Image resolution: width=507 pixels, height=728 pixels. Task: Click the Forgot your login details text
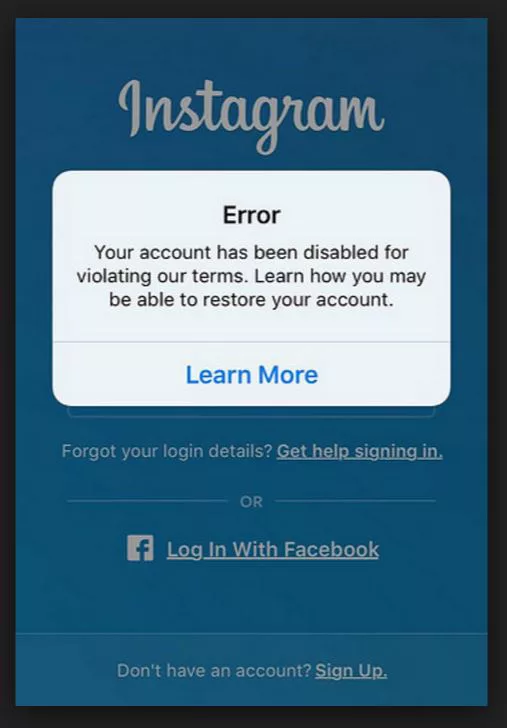(x=166, y=451)
